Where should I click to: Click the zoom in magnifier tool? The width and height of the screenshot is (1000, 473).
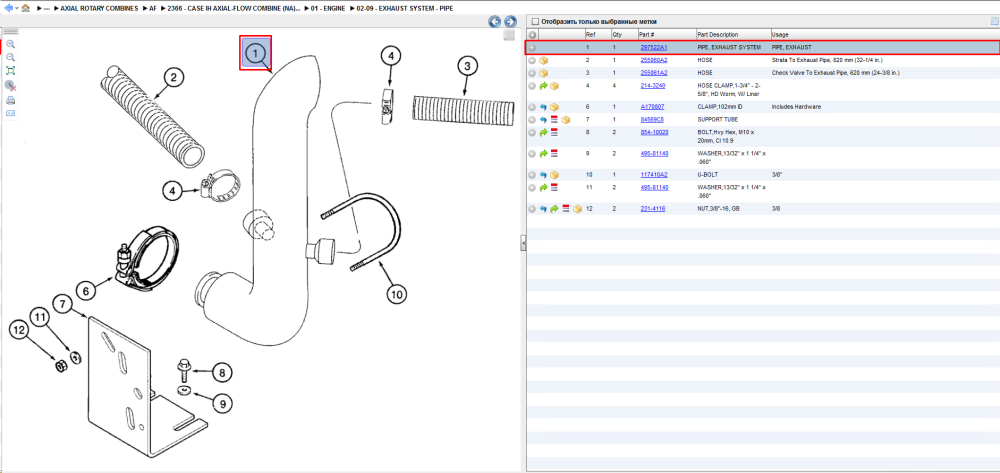point(10,44)
